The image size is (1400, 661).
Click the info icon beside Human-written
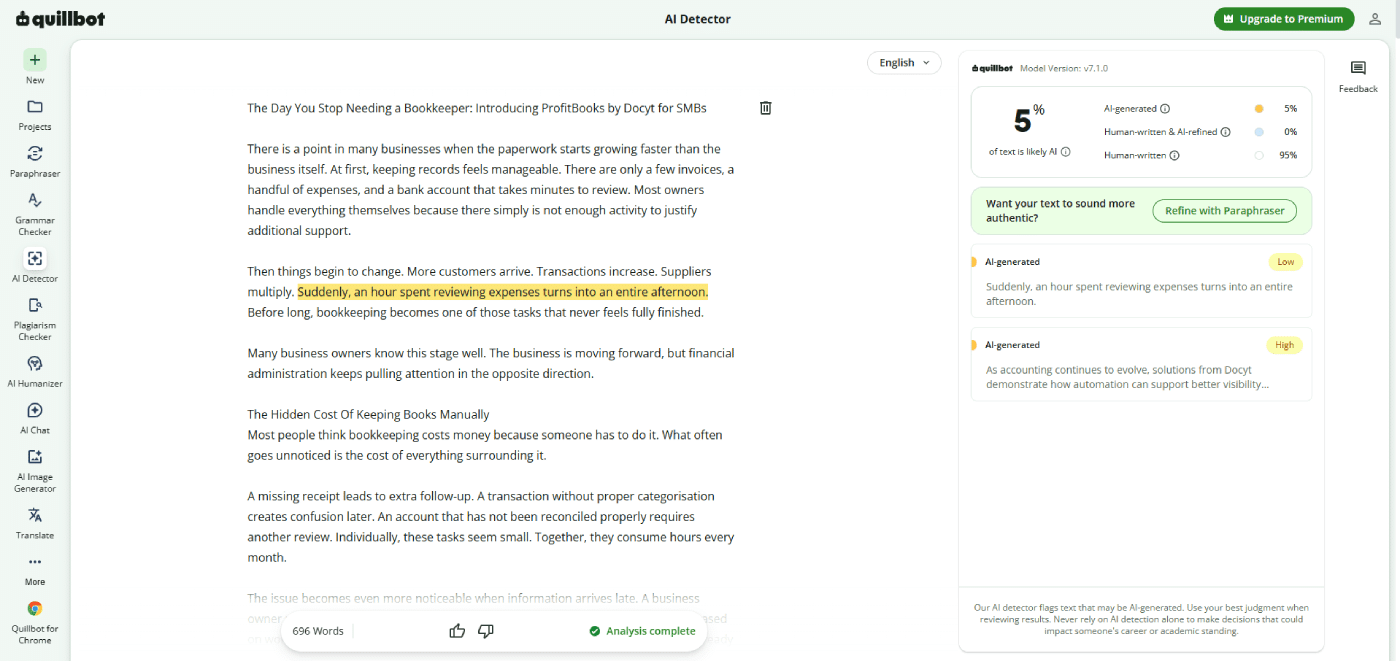(1174, 155)
